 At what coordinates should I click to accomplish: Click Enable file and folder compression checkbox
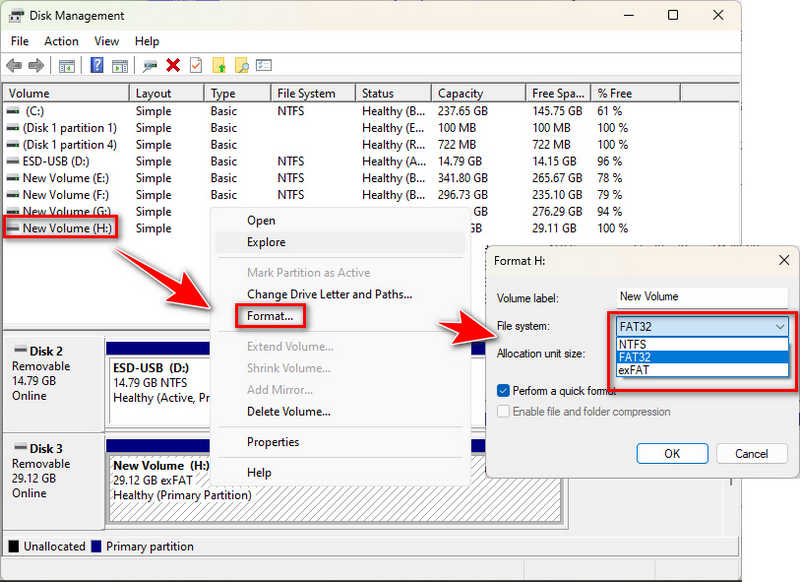click(x=503, y=411)
